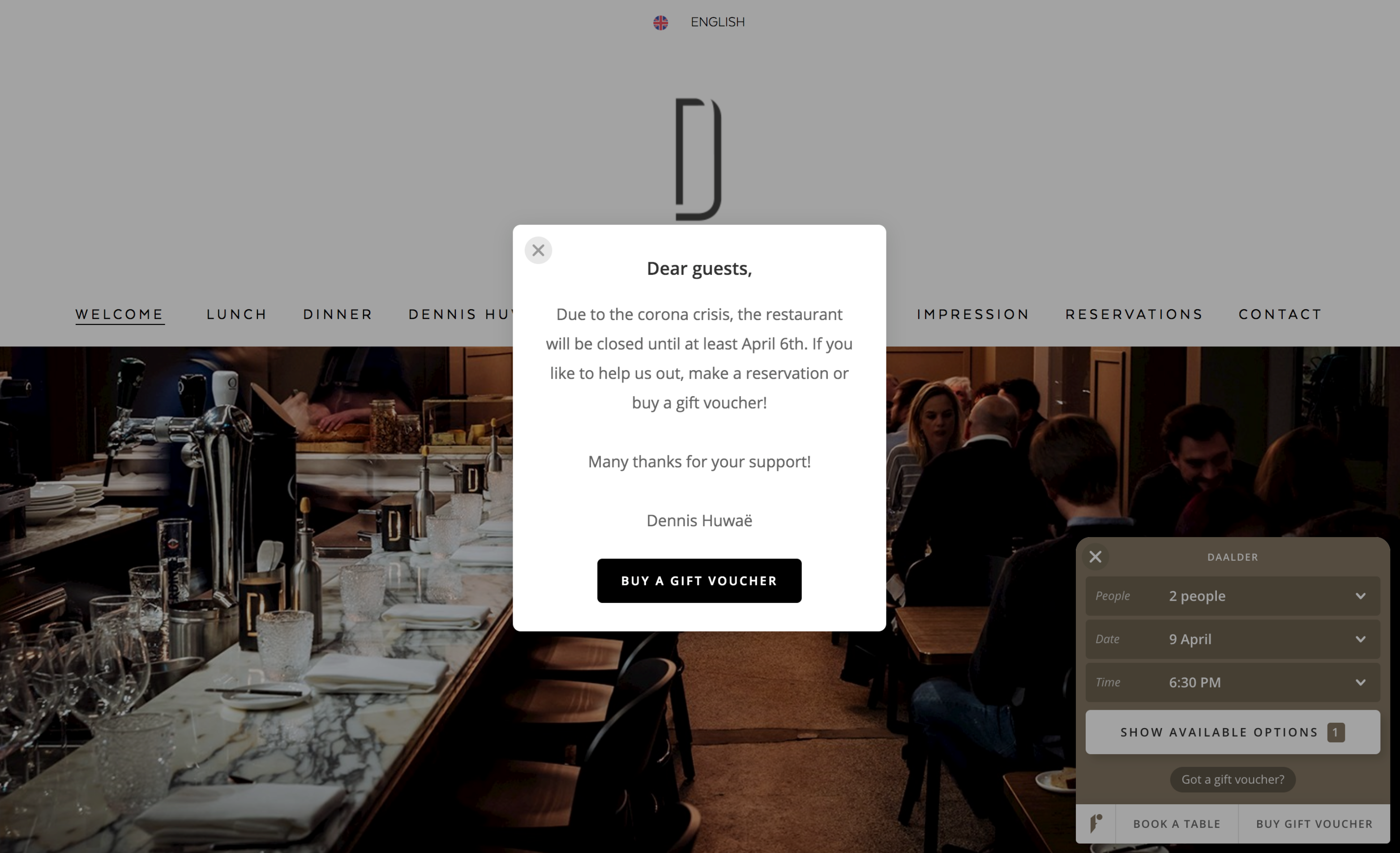The height and width of the screenshot is (853, 1400).
Task: Open the Date dropdown showing 9 April
Action: tap(1233, 639)
